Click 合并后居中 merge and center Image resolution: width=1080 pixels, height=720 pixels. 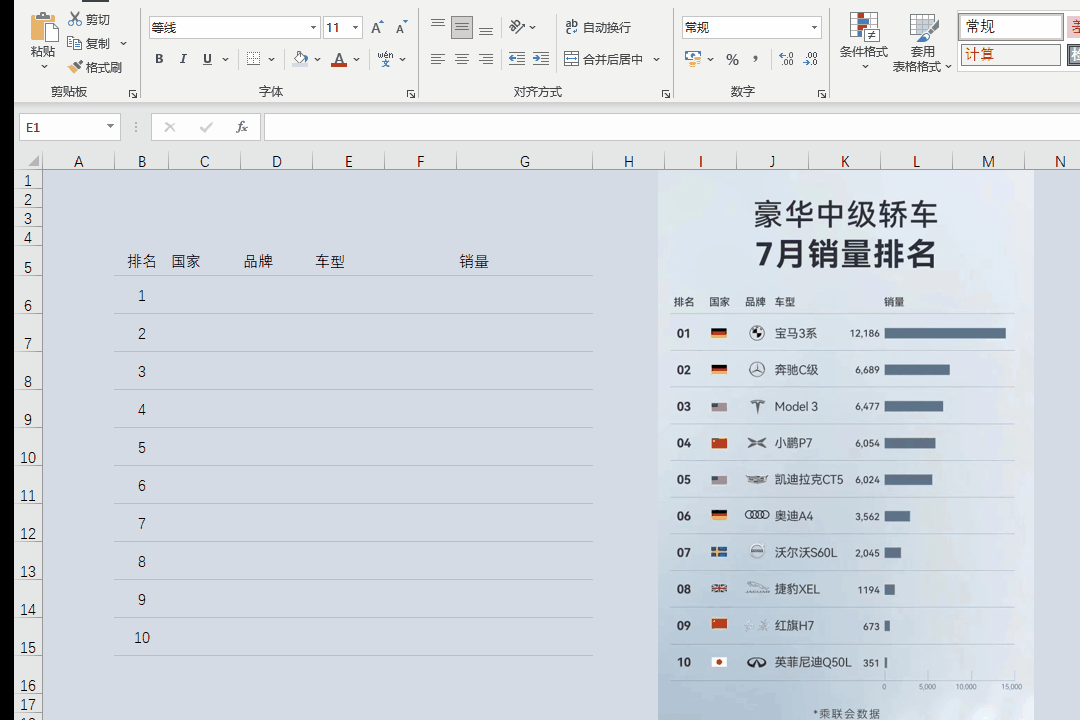(604, 59)
